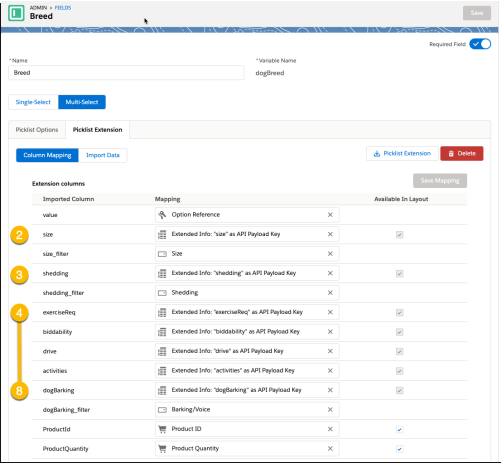
Task: Select the Import Data tab
Action: point(103,155)
